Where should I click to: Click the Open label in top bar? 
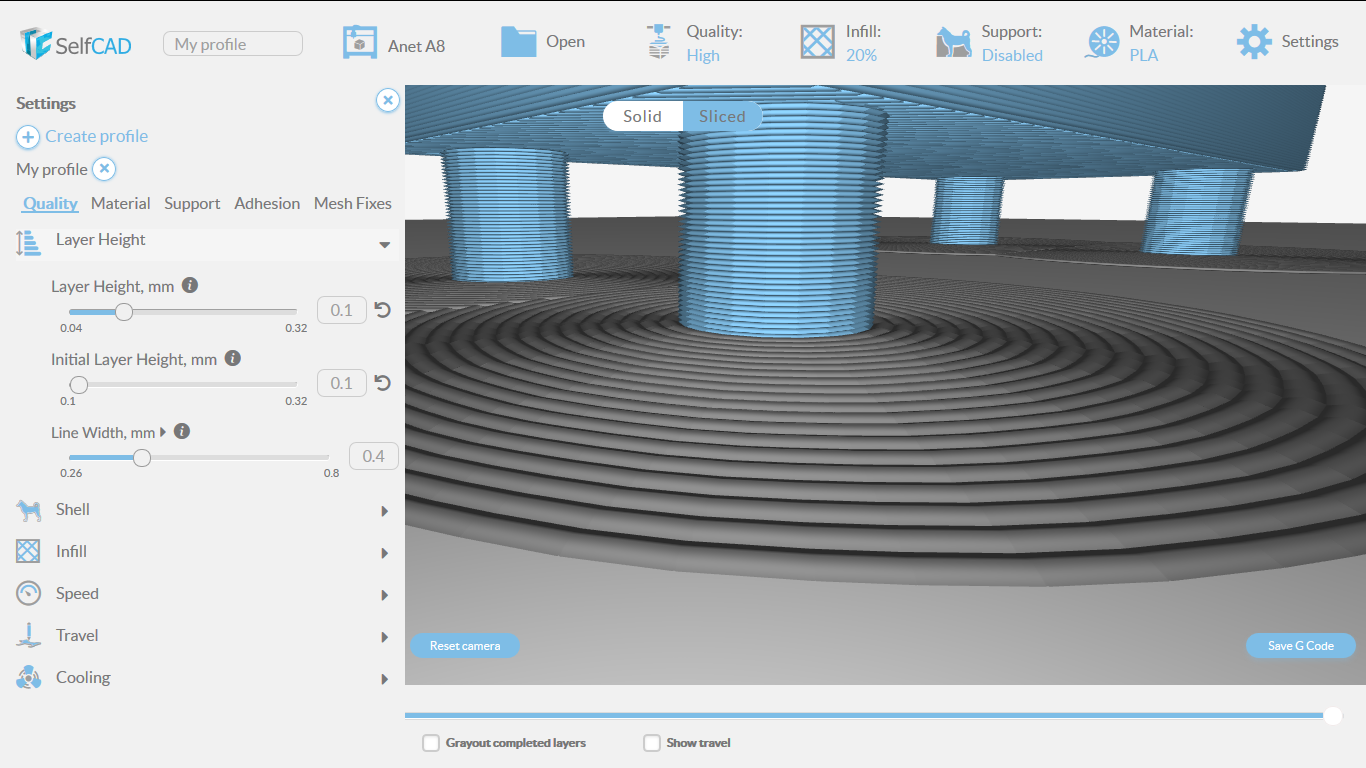[566, 42]
